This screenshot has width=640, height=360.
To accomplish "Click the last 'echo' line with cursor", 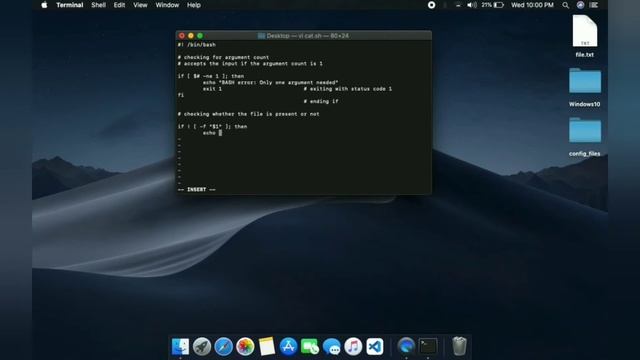I will [x=212, y=133].
